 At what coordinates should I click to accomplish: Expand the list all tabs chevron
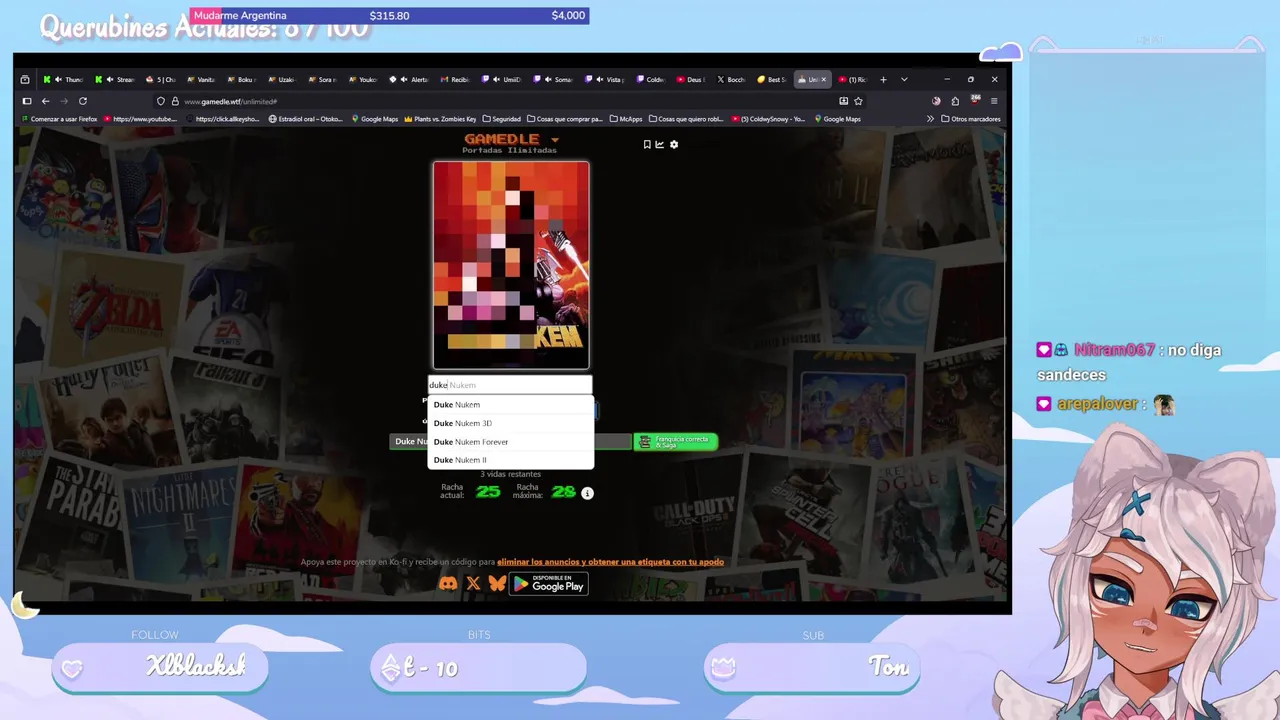[904, 80]
